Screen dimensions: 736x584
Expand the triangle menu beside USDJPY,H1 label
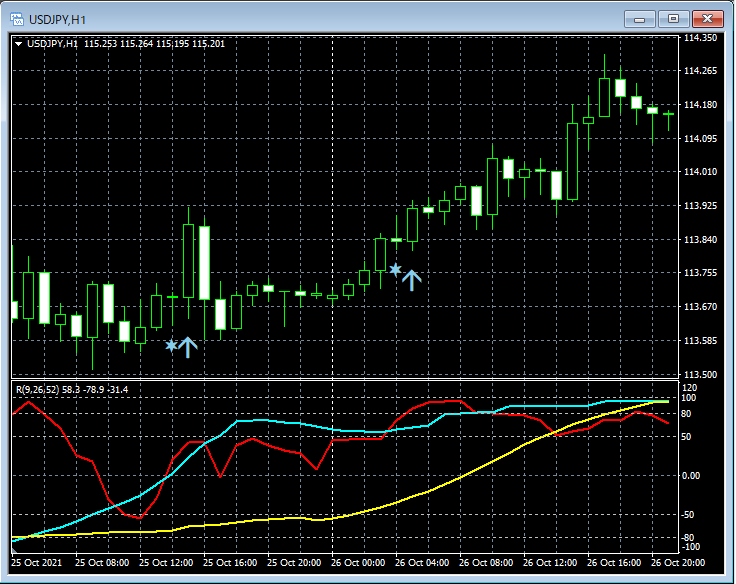click(18, 44)
